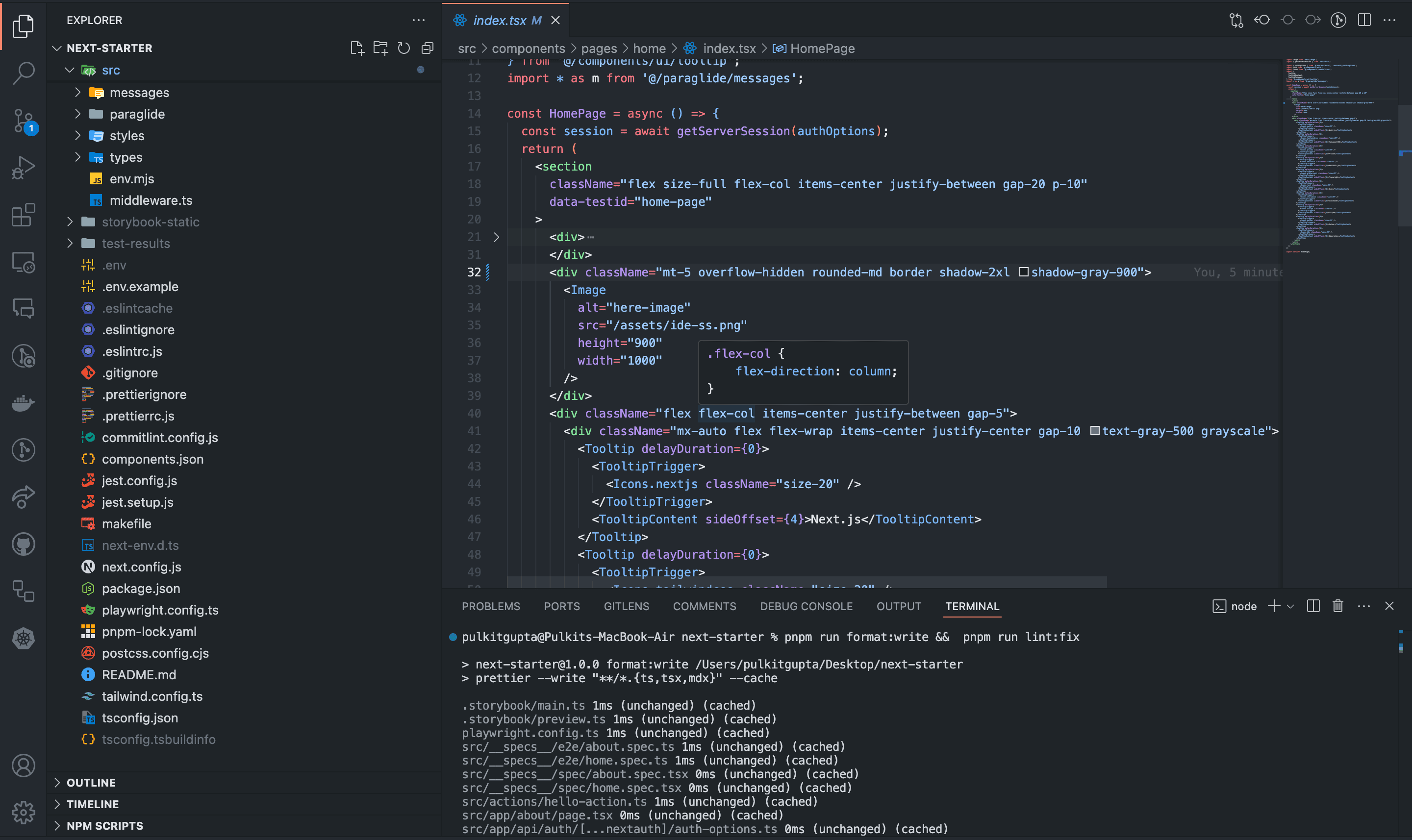Open the Accounts icon
The width and height of the screenshot is (1412, 840).
pos(23,766)
